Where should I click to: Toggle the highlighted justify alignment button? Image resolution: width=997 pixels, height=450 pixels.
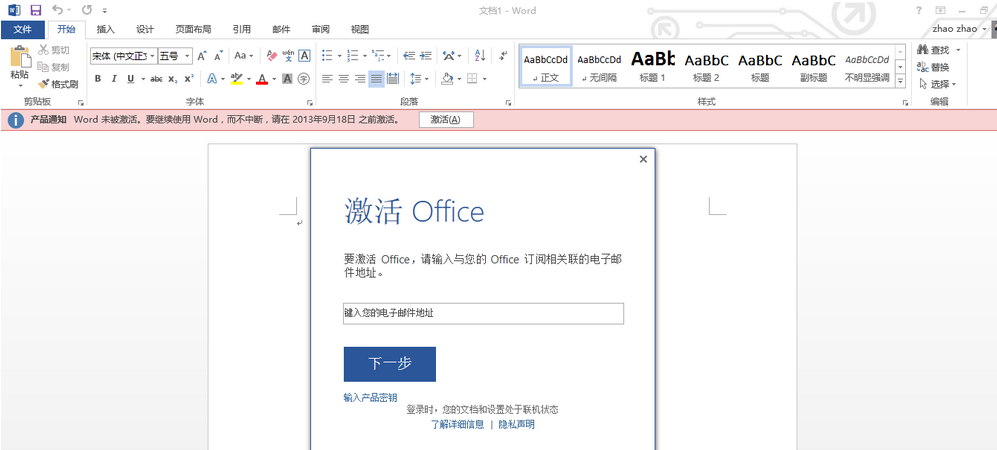[x=376, y=79]
